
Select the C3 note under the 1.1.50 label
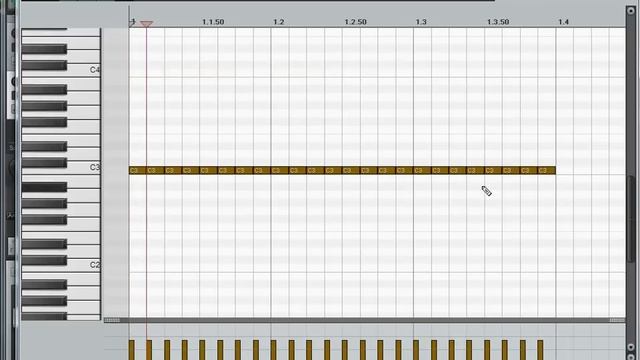[209, 170]
